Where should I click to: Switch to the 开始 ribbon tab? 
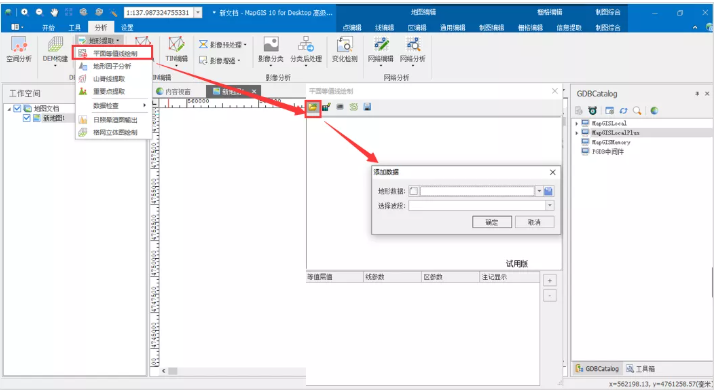(x=48, y=27)
